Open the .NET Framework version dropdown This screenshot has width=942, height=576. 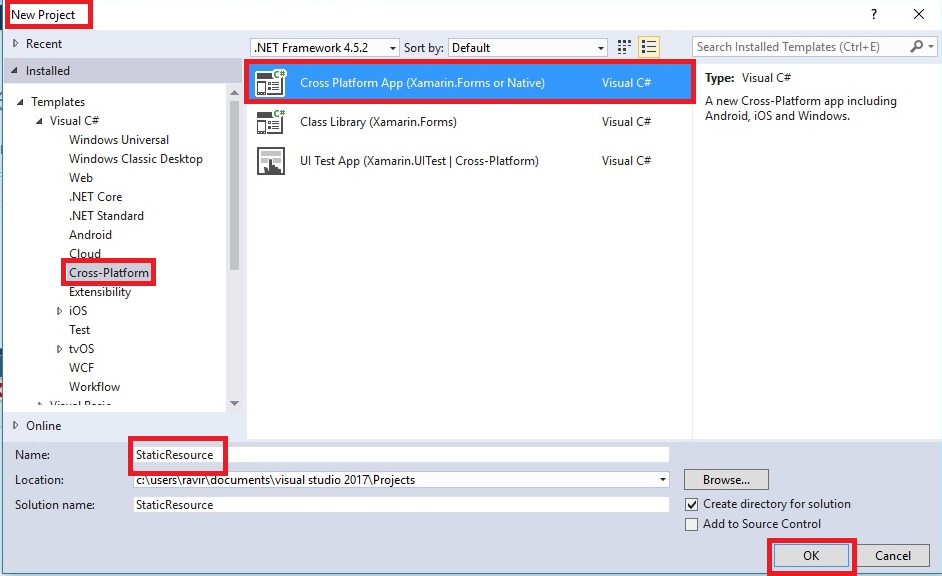[x=324, y=47]
